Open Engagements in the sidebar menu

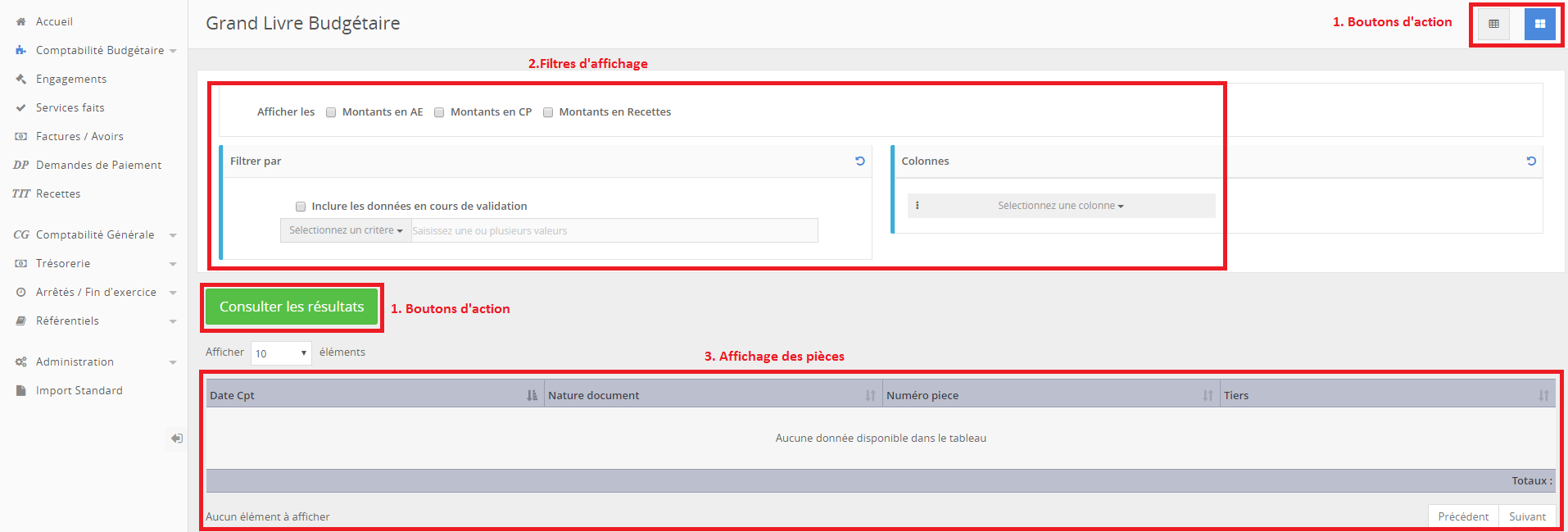click(x=71, y=80)
